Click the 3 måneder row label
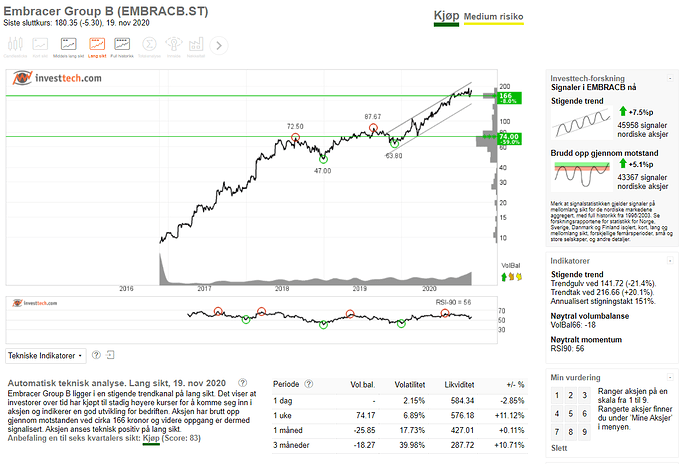This screenshot has height=464, width=690. (x=291, y=445)
